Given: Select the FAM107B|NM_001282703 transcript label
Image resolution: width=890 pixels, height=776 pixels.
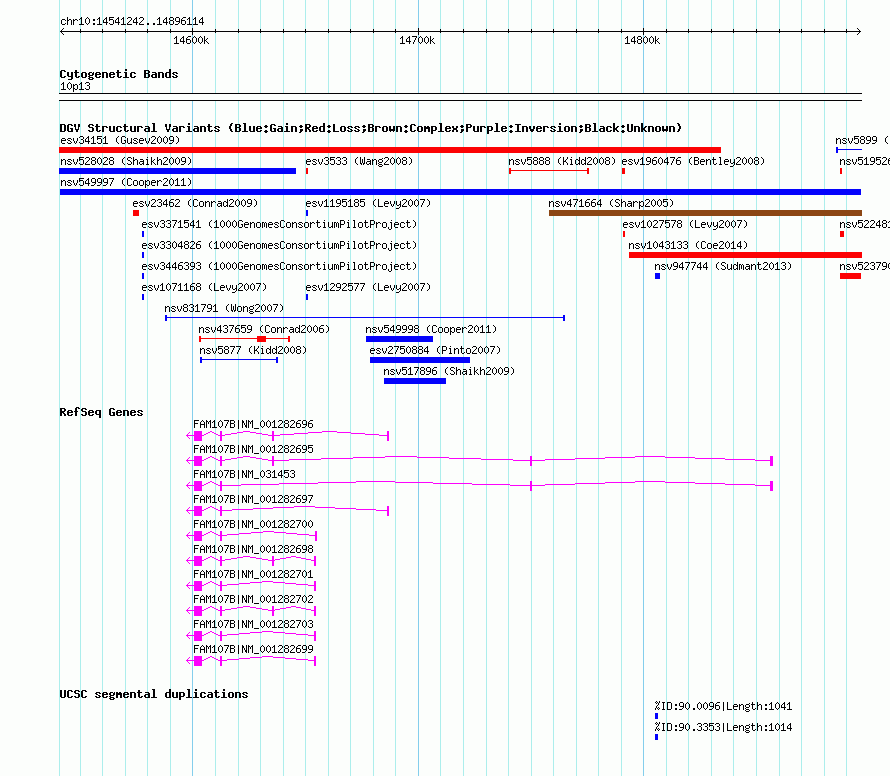Looking at the screenshot, I should point(253,624).
